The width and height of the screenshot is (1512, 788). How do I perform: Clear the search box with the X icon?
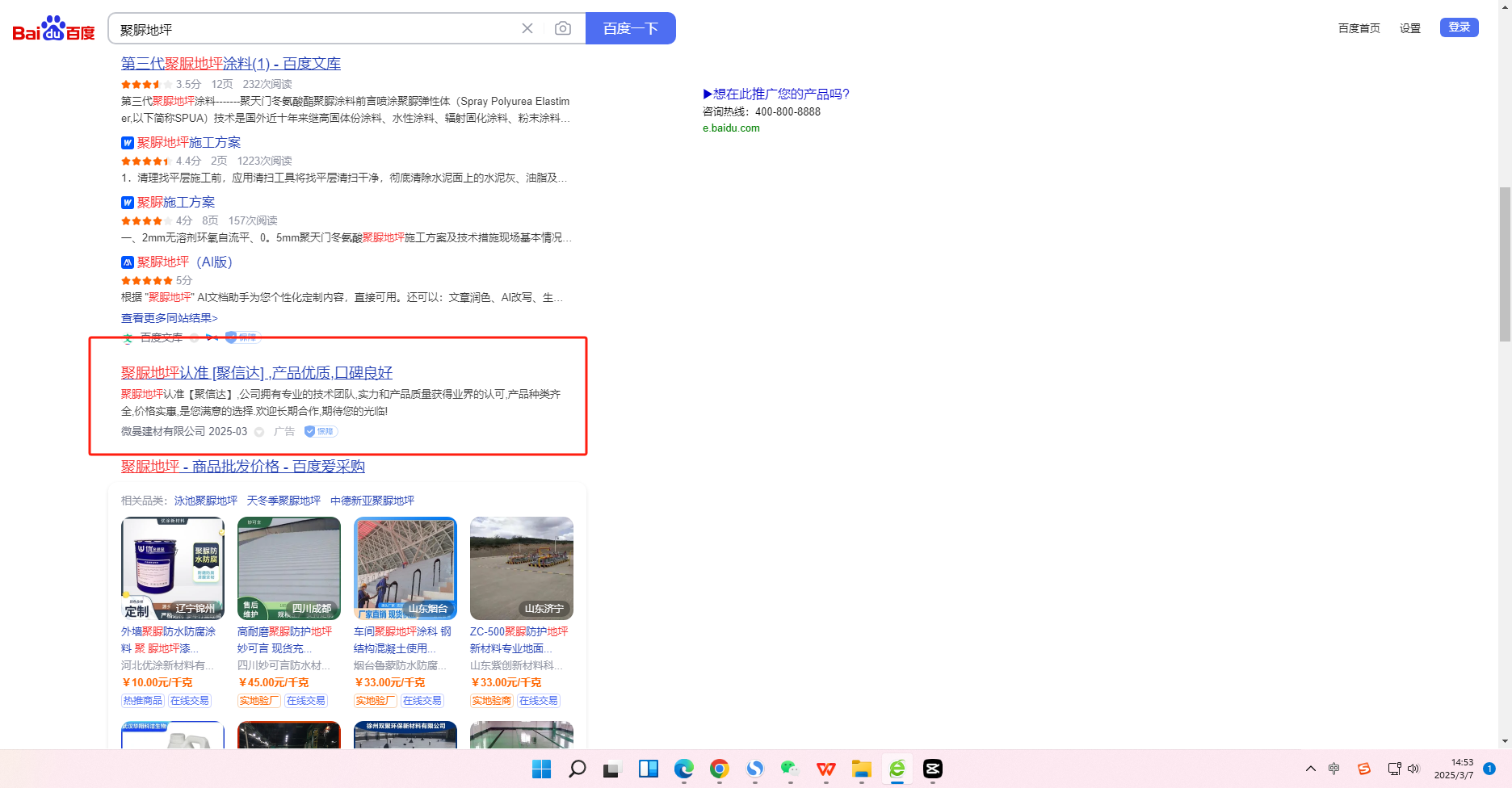pyautogui.click(x=527, y=28)
